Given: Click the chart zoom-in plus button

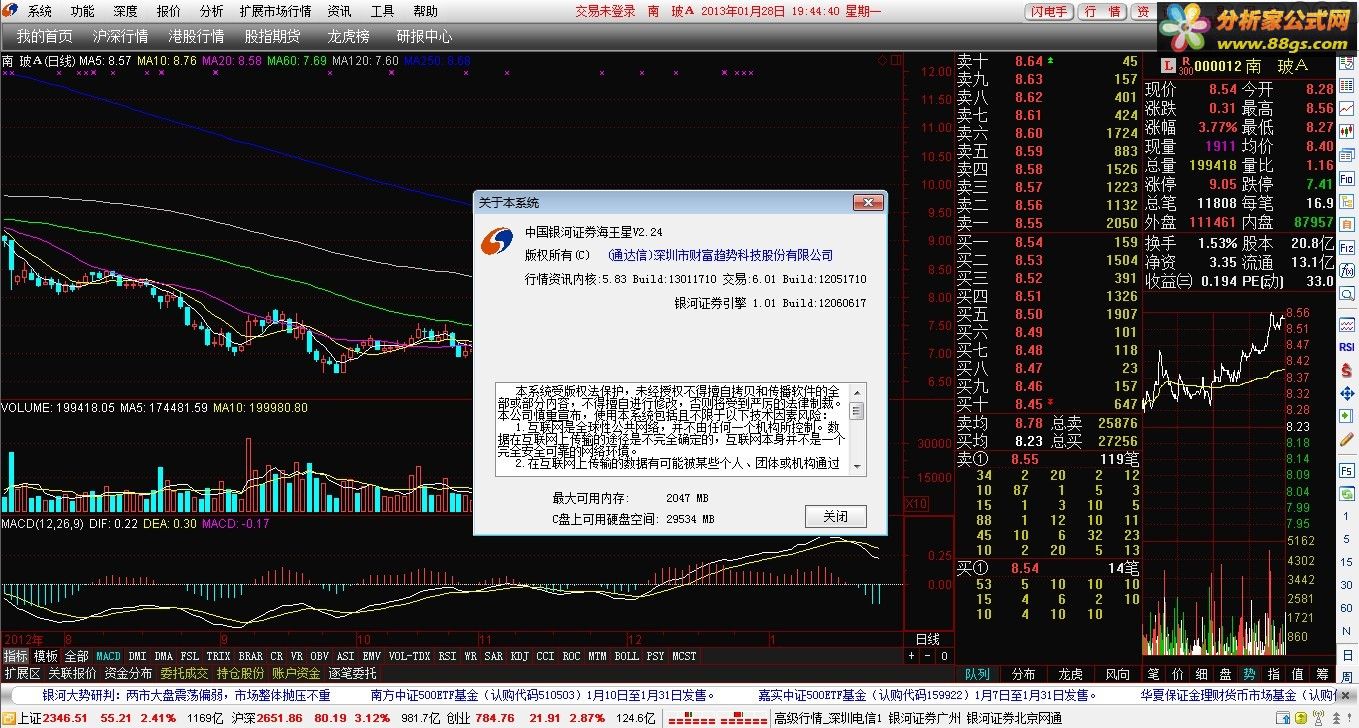Looking at the screenshot, I should tap(911, 656).
